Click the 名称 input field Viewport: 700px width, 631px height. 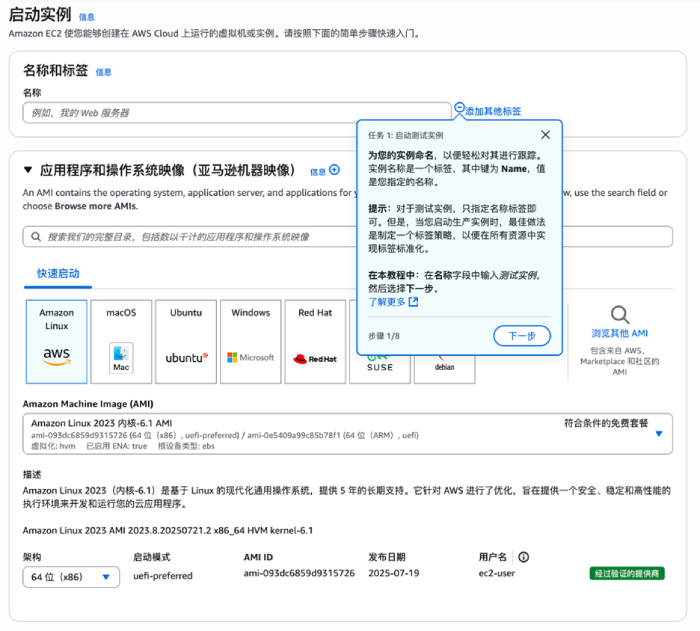tap(235, 113)
